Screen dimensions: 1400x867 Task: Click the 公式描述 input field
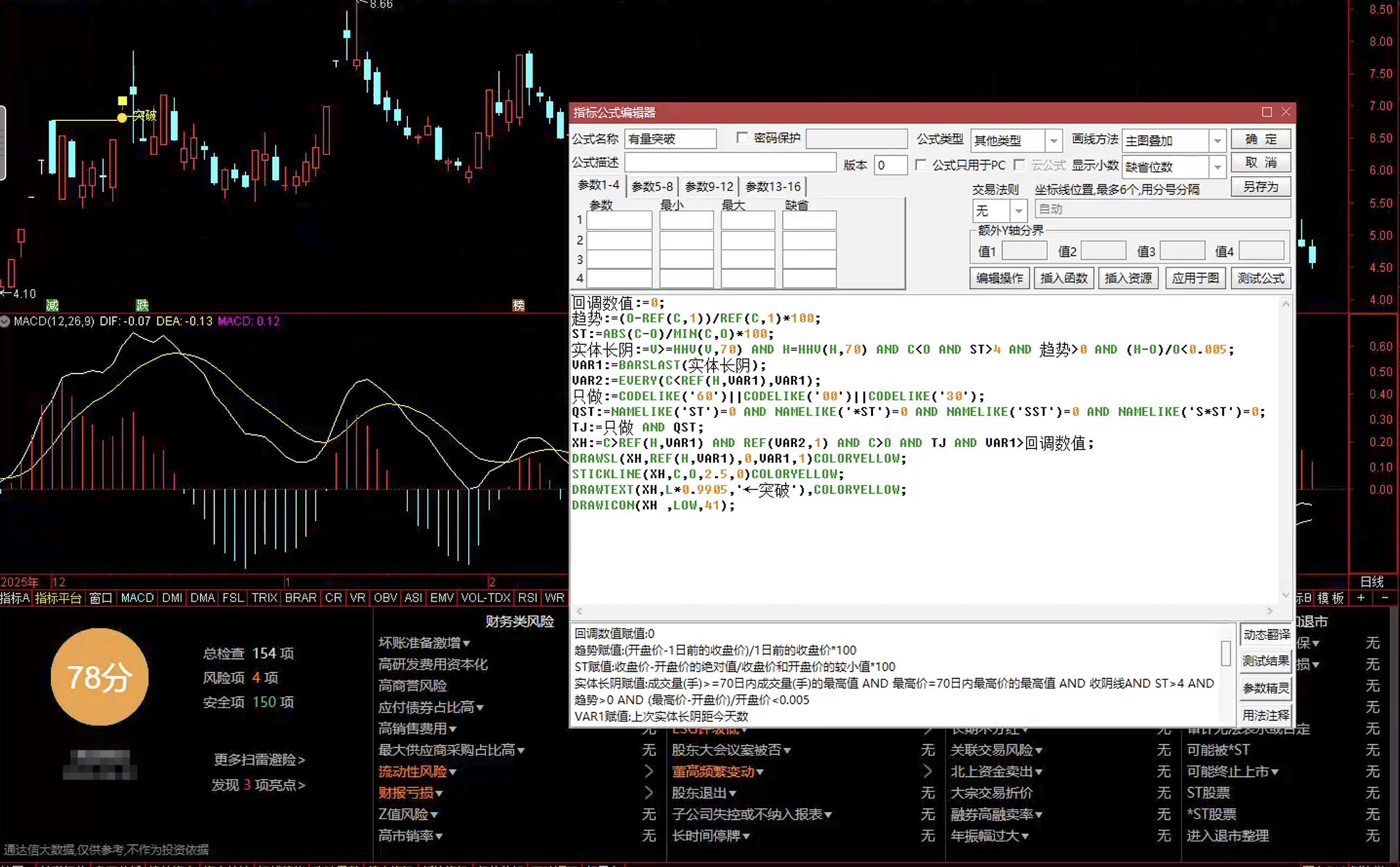[x=730, y=164]
